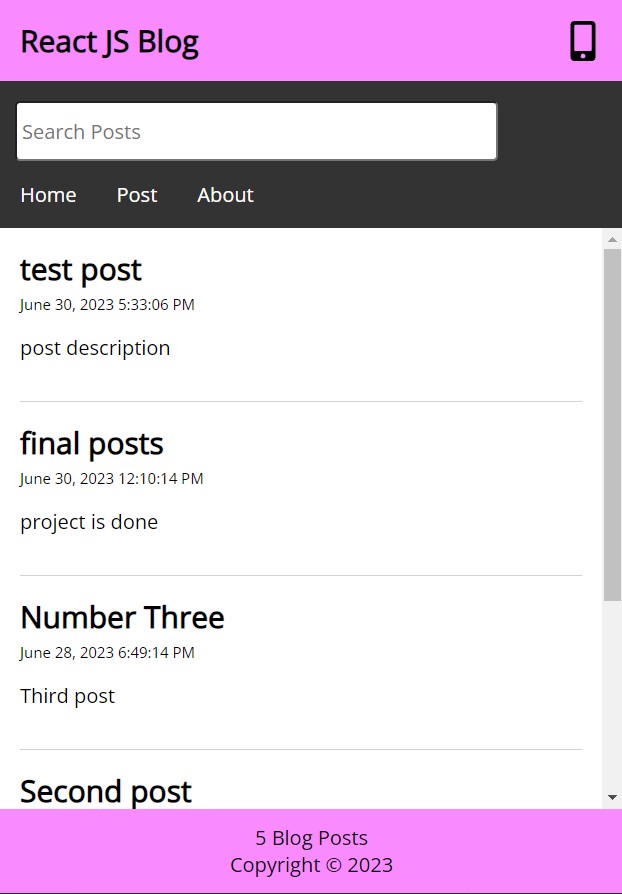Open the "Second post" title link
The height and width of the screenshot is (894, 622).
tap(106, 791)
